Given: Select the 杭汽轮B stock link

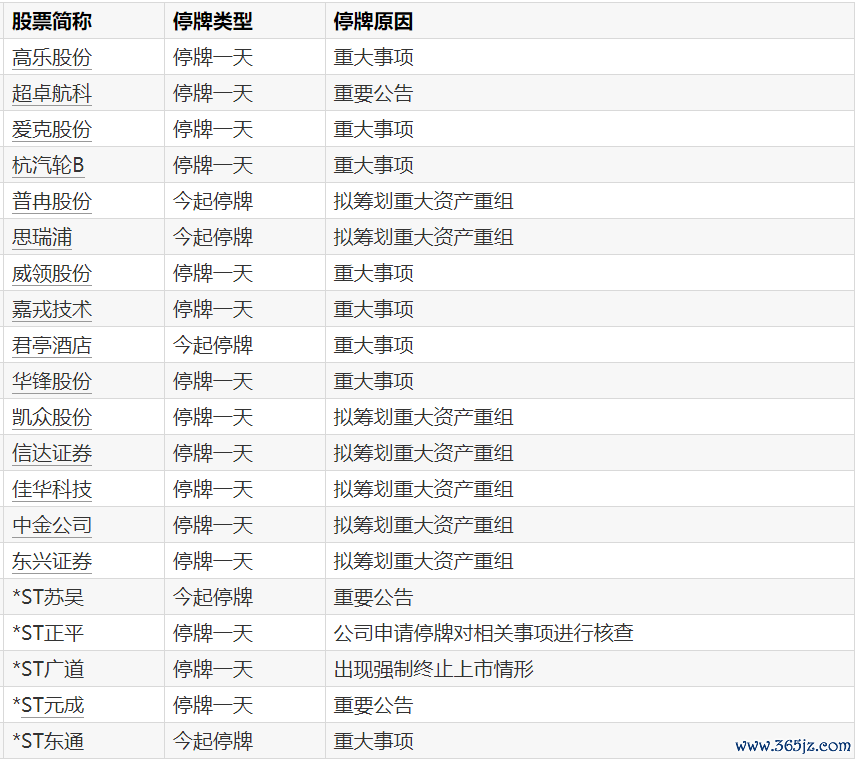Looking at the screenshot, I should (x=48, y=166).
